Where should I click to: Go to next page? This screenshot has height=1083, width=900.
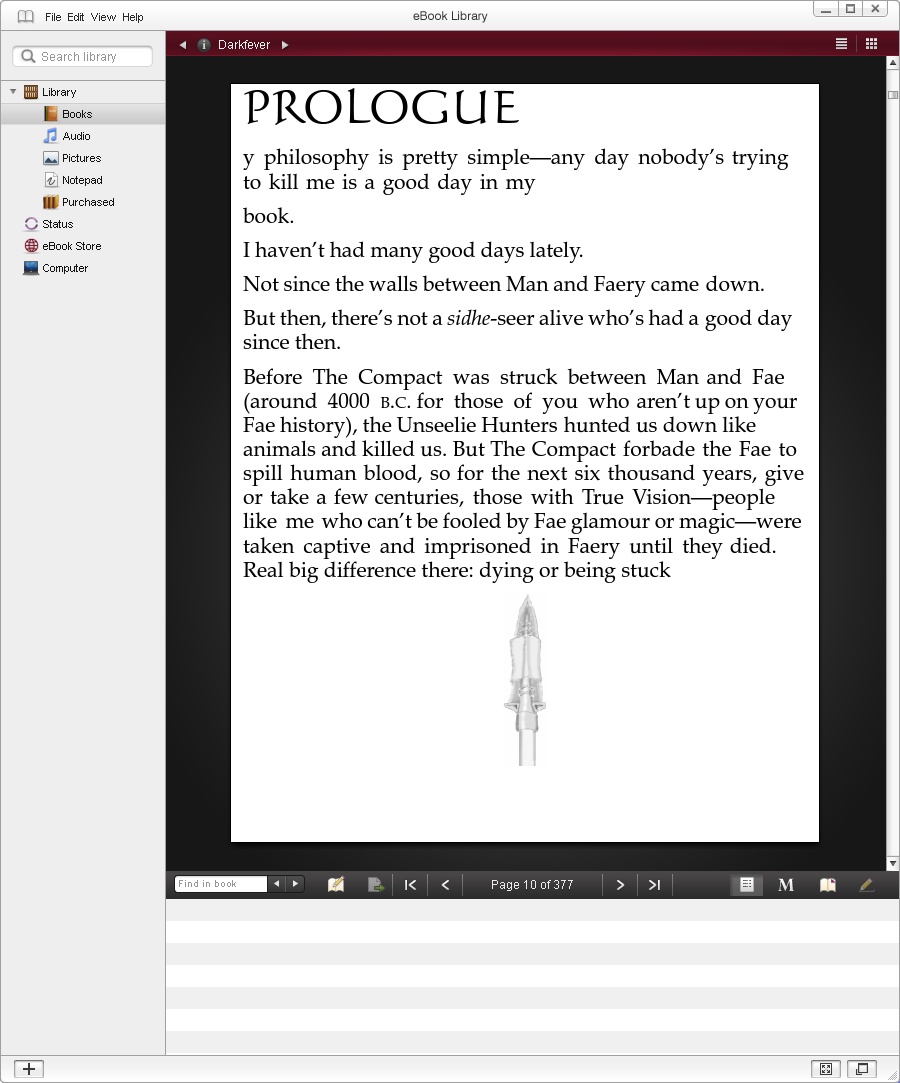point(620,885)
